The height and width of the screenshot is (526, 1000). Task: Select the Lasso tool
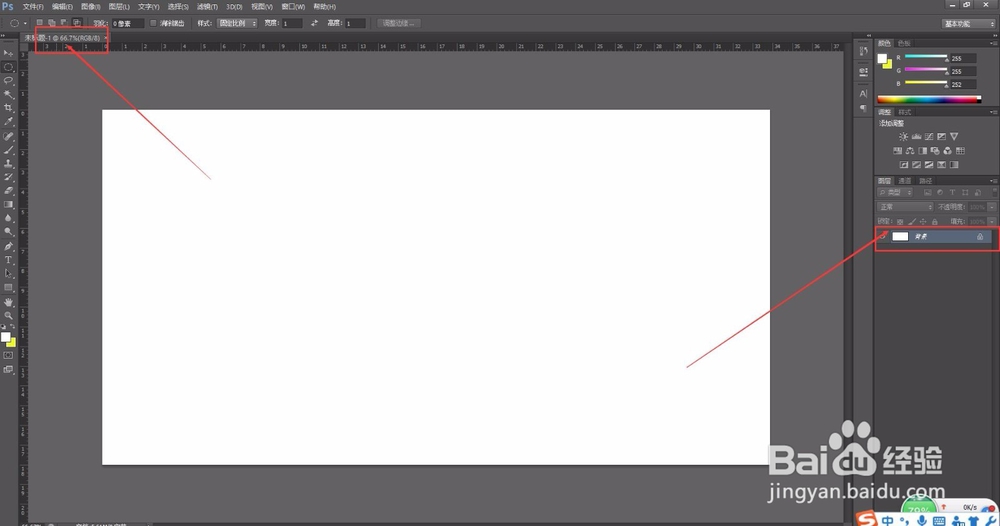click(x=8, y=81)
